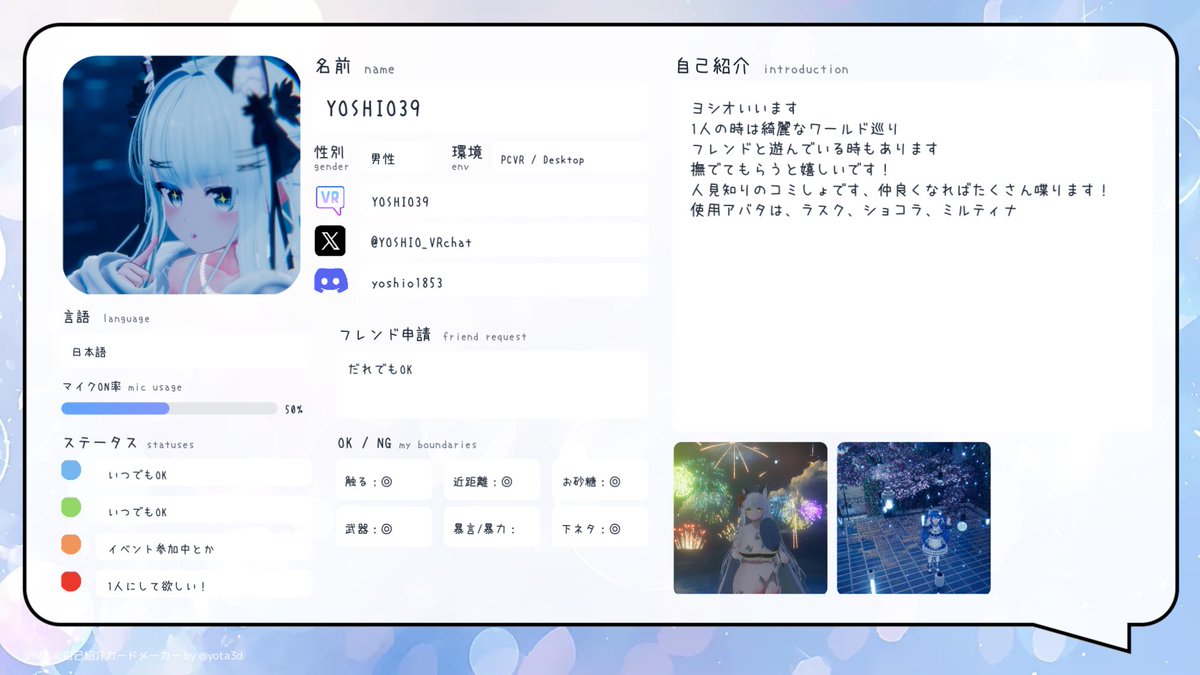Click the お砂糖 boundary cell

[600, 480]
